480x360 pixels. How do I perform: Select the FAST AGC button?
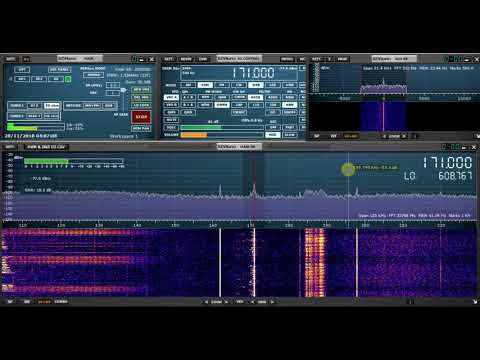tap(290, 127)
